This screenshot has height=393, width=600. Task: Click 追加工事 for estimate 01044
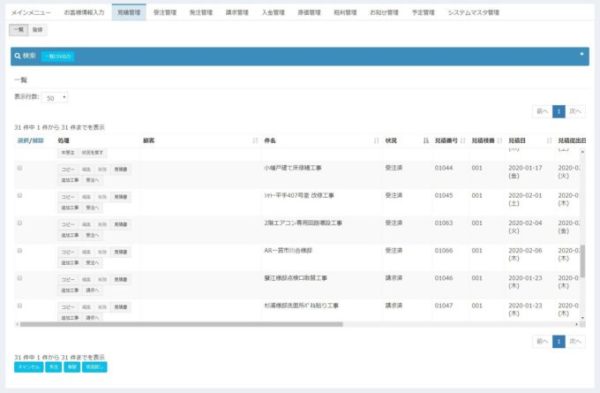point(70,180)
